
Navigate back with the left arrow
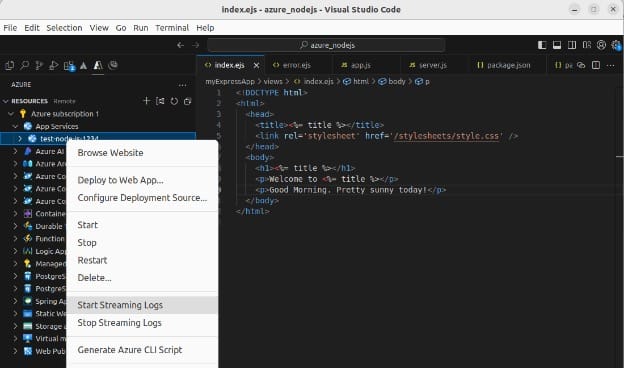180,45
